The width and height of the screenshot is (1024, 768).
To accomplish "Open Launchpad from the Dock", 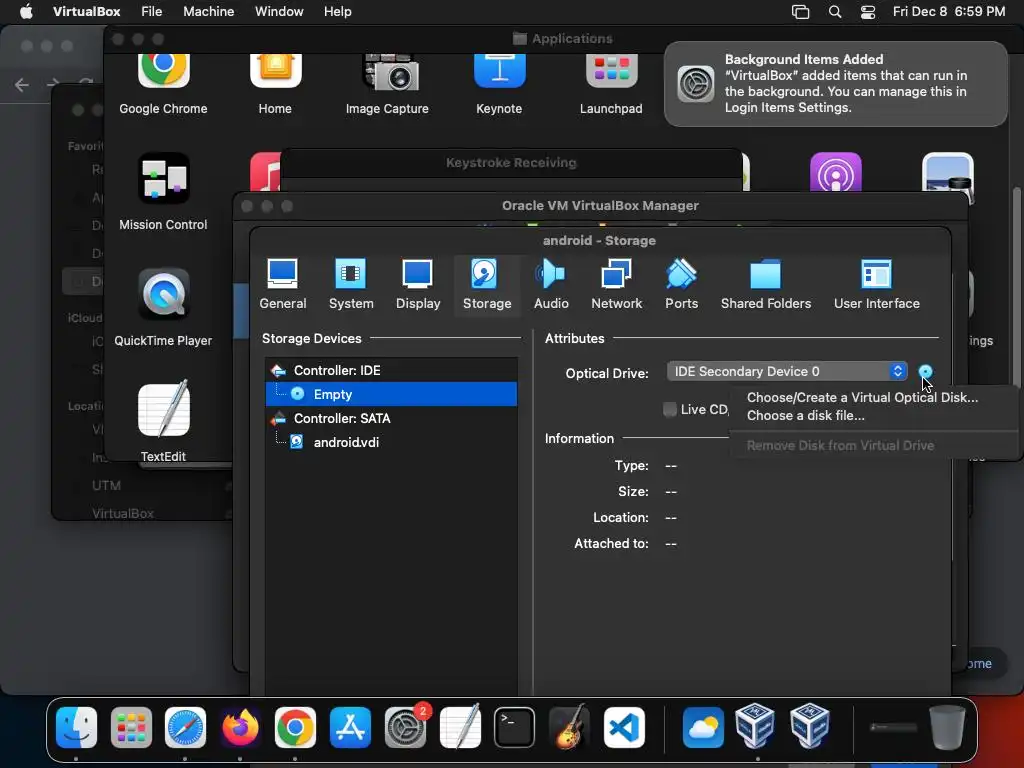I will 131,728.
